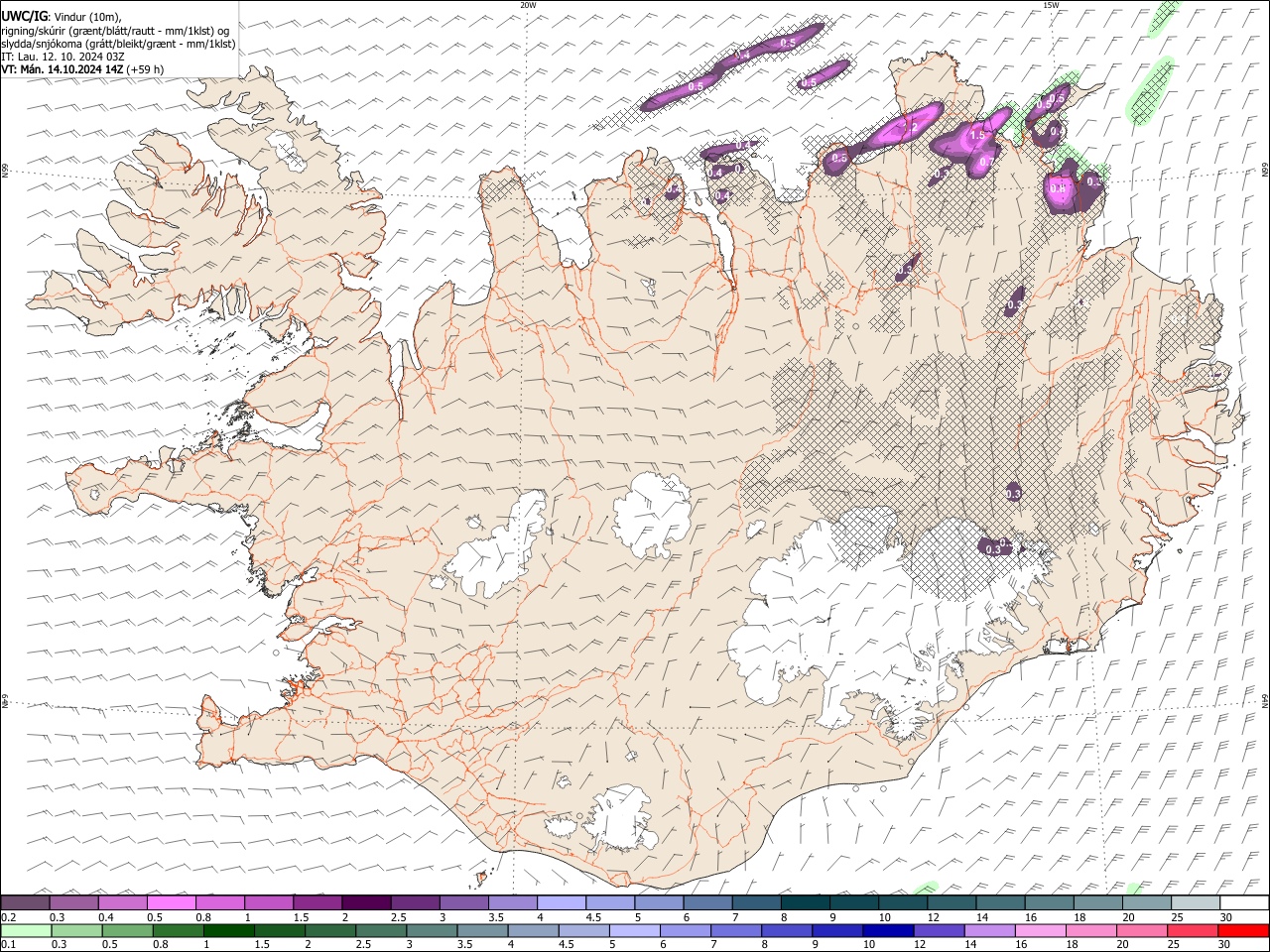The image size is (1270, 952).
Task: Click the white swatch labeled 30 in the top legend row
Action: [1244, 902]
